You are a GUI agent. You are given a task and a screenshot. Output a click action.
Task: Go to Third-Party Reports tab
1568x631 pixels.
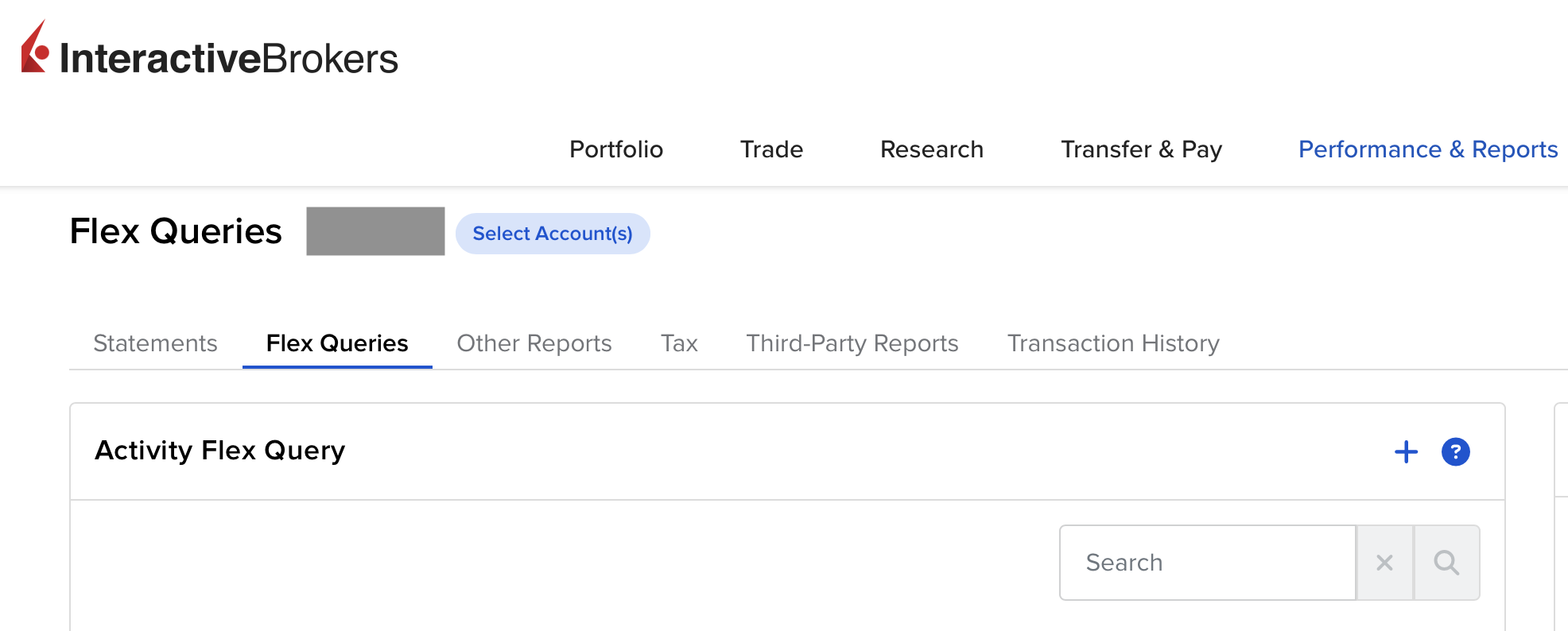click(x=852, y=343)
